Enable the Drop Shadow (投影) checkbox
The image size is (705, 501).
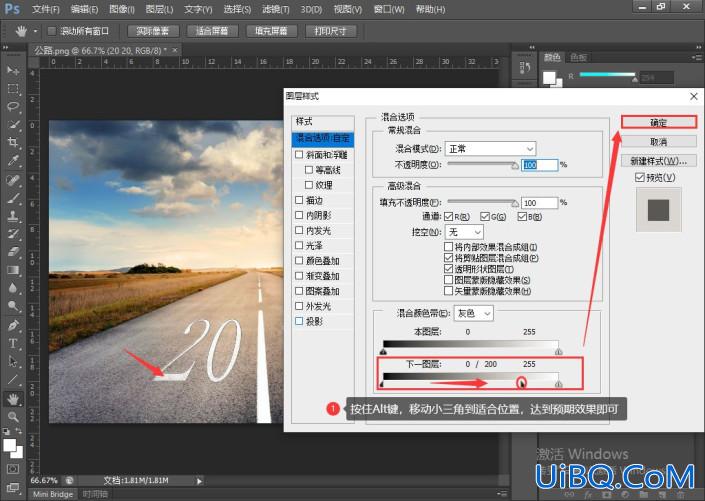(299, 321)
